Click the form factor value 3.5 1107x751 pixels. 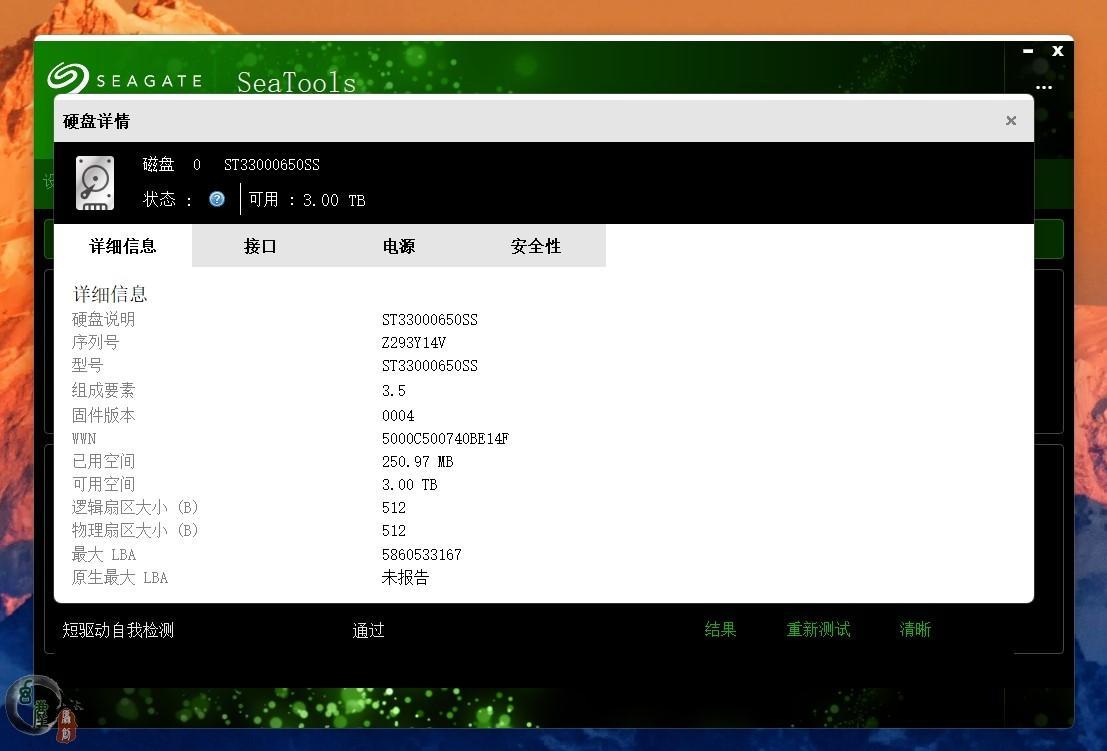393,390
